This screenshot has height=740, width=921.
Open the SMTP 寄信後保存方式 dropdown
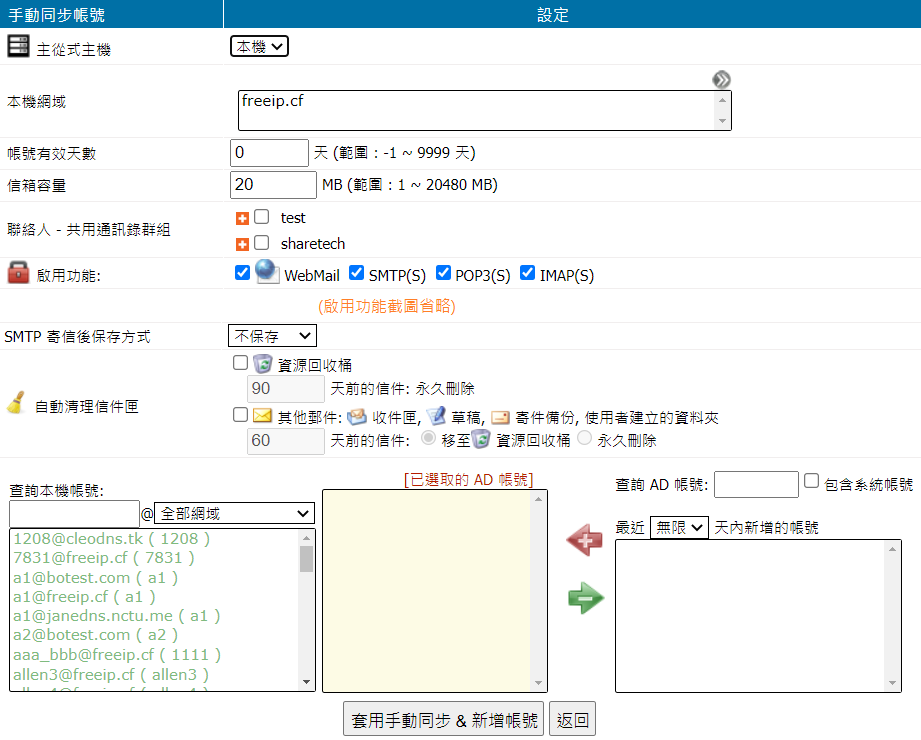(272, 336)
